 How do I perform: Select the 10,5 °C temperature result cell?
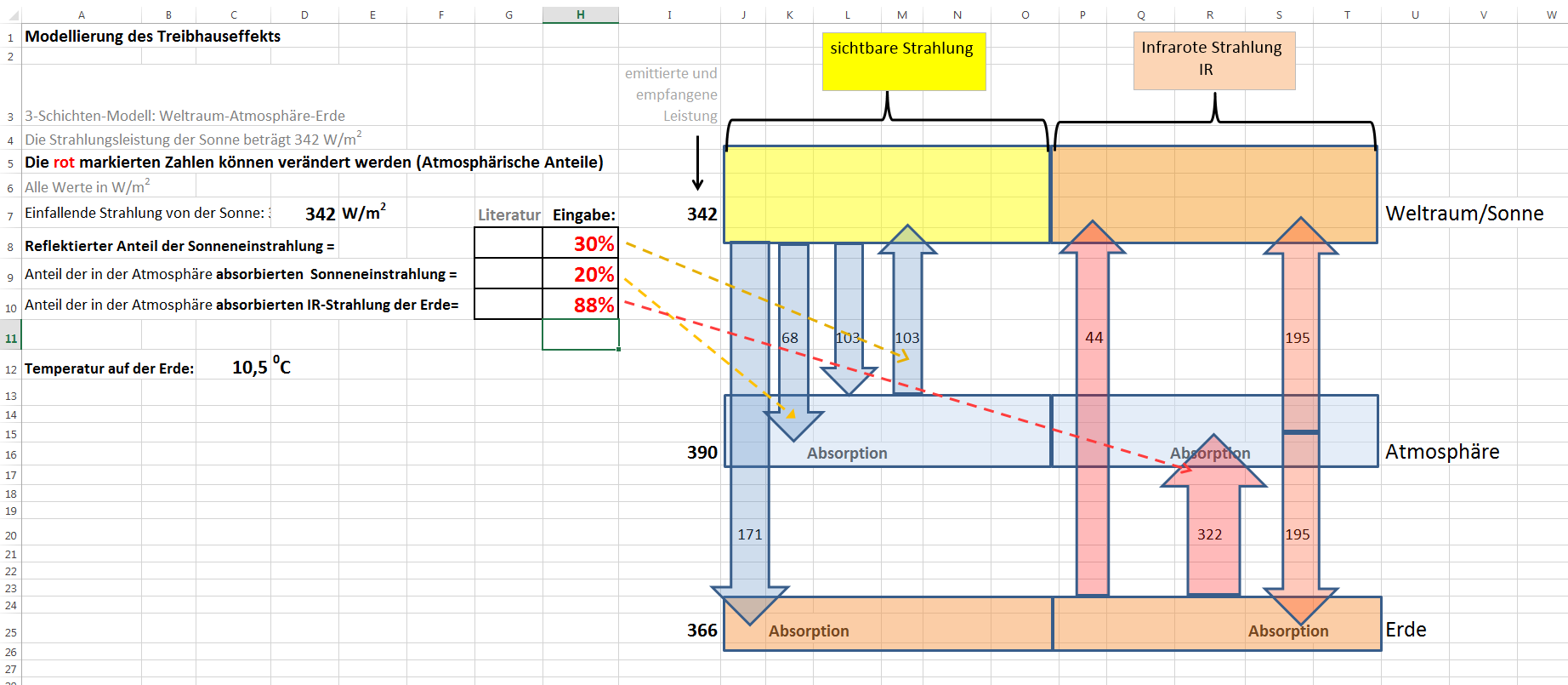[260, 368]
